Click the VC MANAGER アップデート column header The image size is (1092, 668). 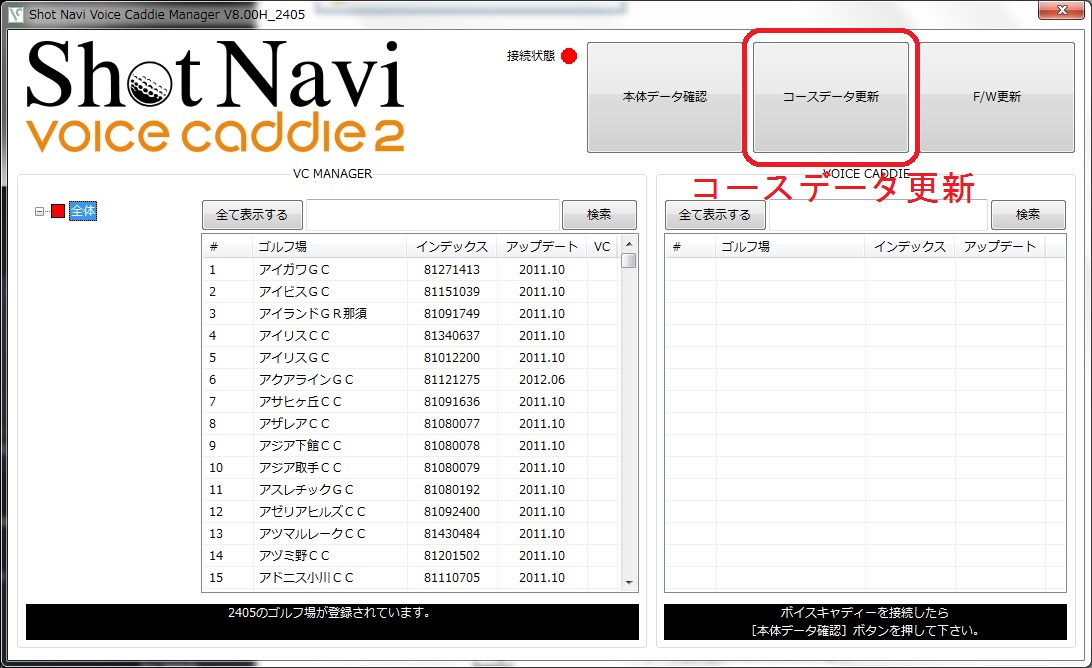[x=541, y=246]
